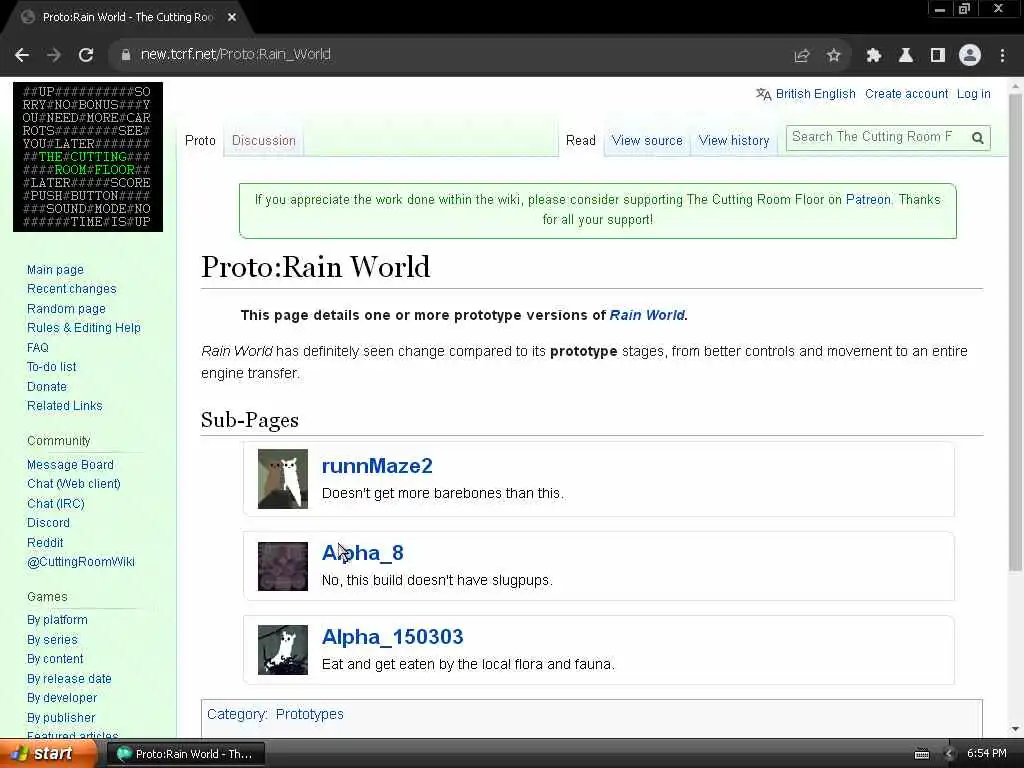Open the FAQ sidebar link
Viewport: 1024px width, 768px height.
[38, 347]
